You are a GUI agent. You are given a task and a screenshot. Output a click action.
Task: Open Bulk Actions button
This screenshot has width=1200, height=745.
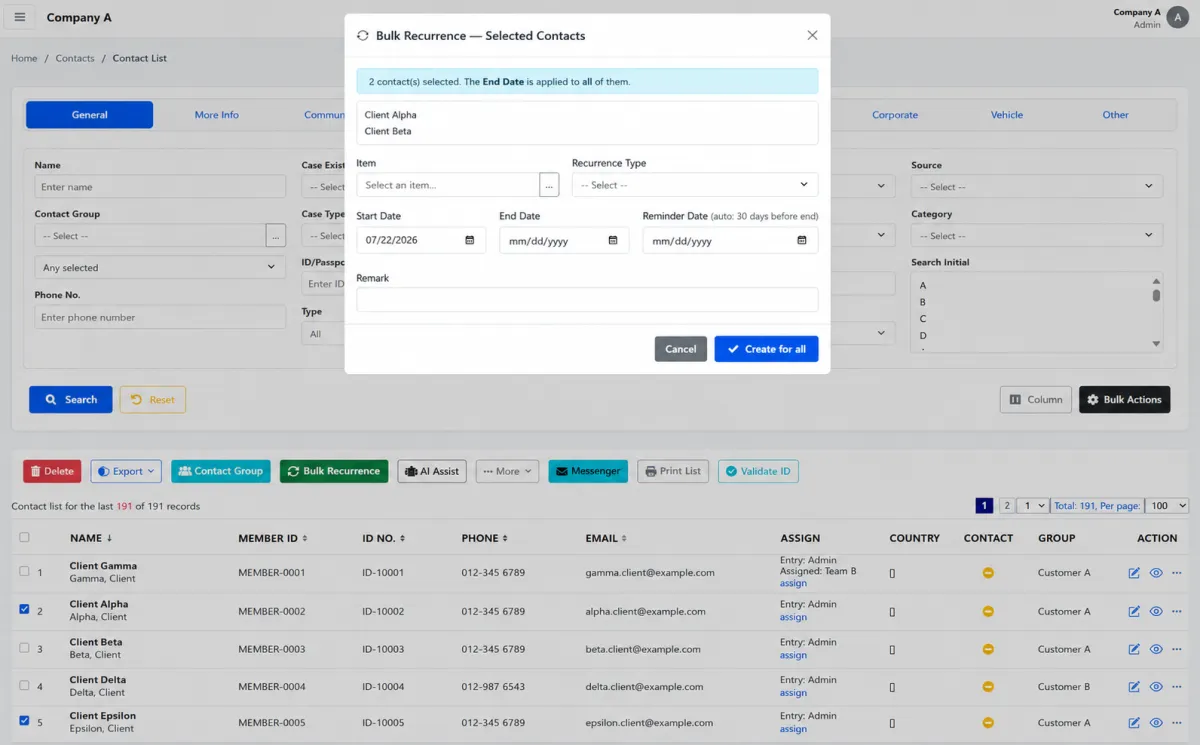[1124, 400]
